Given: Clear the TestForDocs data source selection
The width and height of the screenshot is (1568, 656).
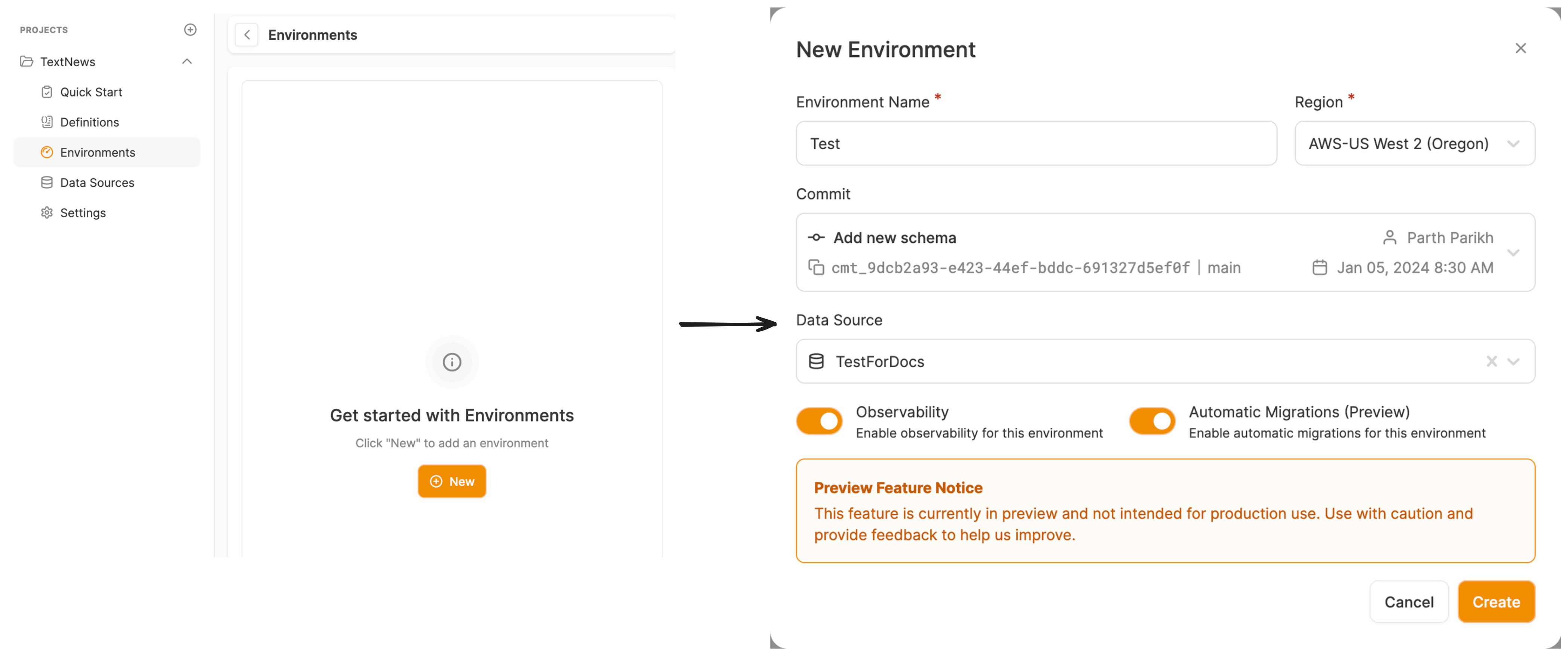Looking at the screenshot, I should click(x=1491, y=361).
